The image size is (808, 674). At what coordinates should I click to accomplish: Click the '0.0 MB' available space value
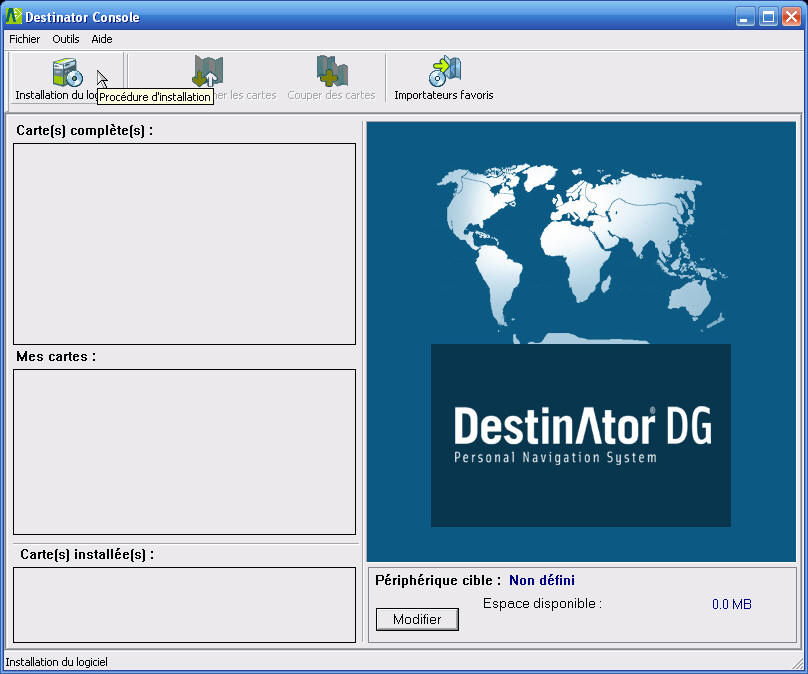[732, 604]
